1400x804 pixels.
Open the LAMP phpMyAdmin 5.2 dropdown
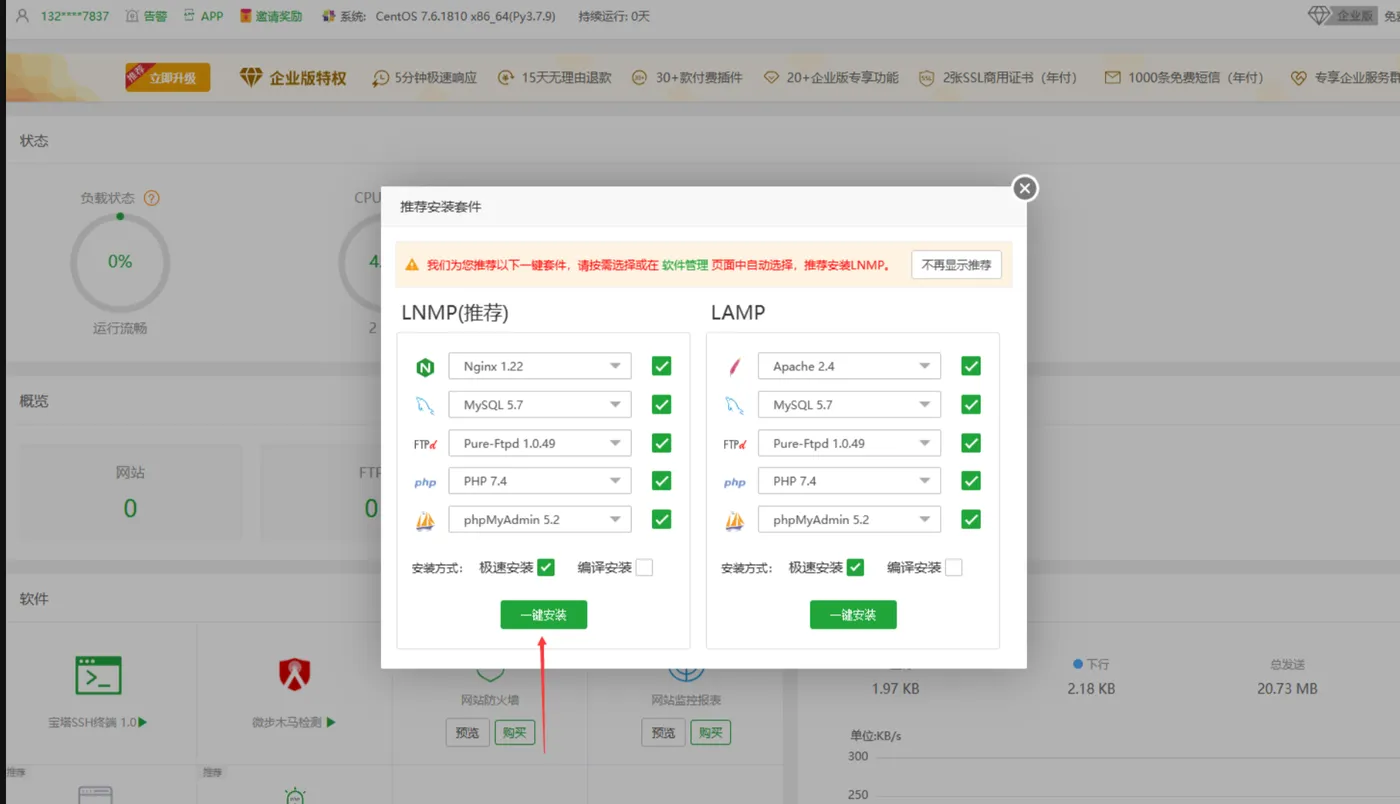tap(849, 519)
